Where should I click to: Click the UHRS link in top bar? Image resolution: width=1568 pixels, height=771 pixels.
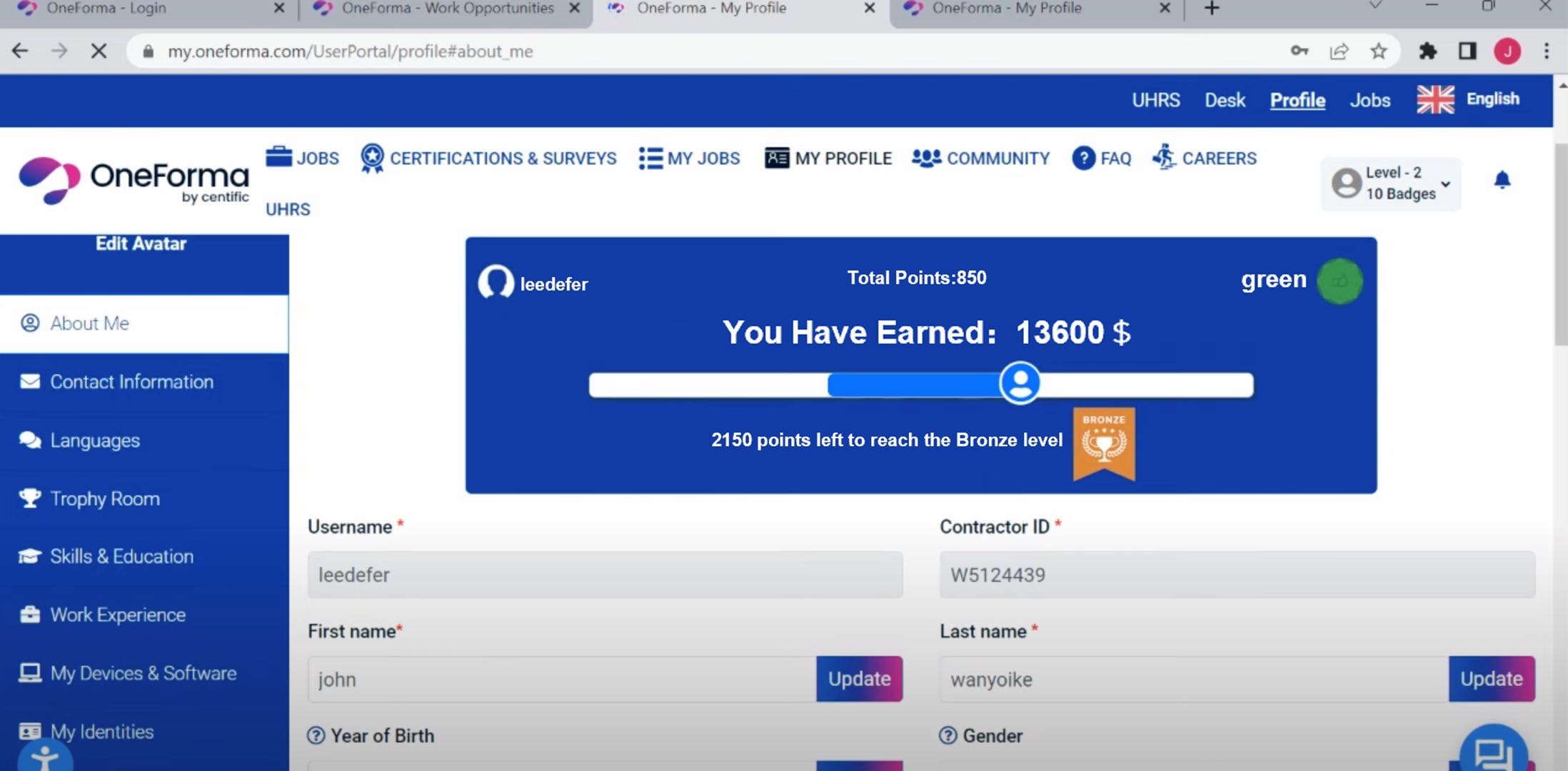1156,100
